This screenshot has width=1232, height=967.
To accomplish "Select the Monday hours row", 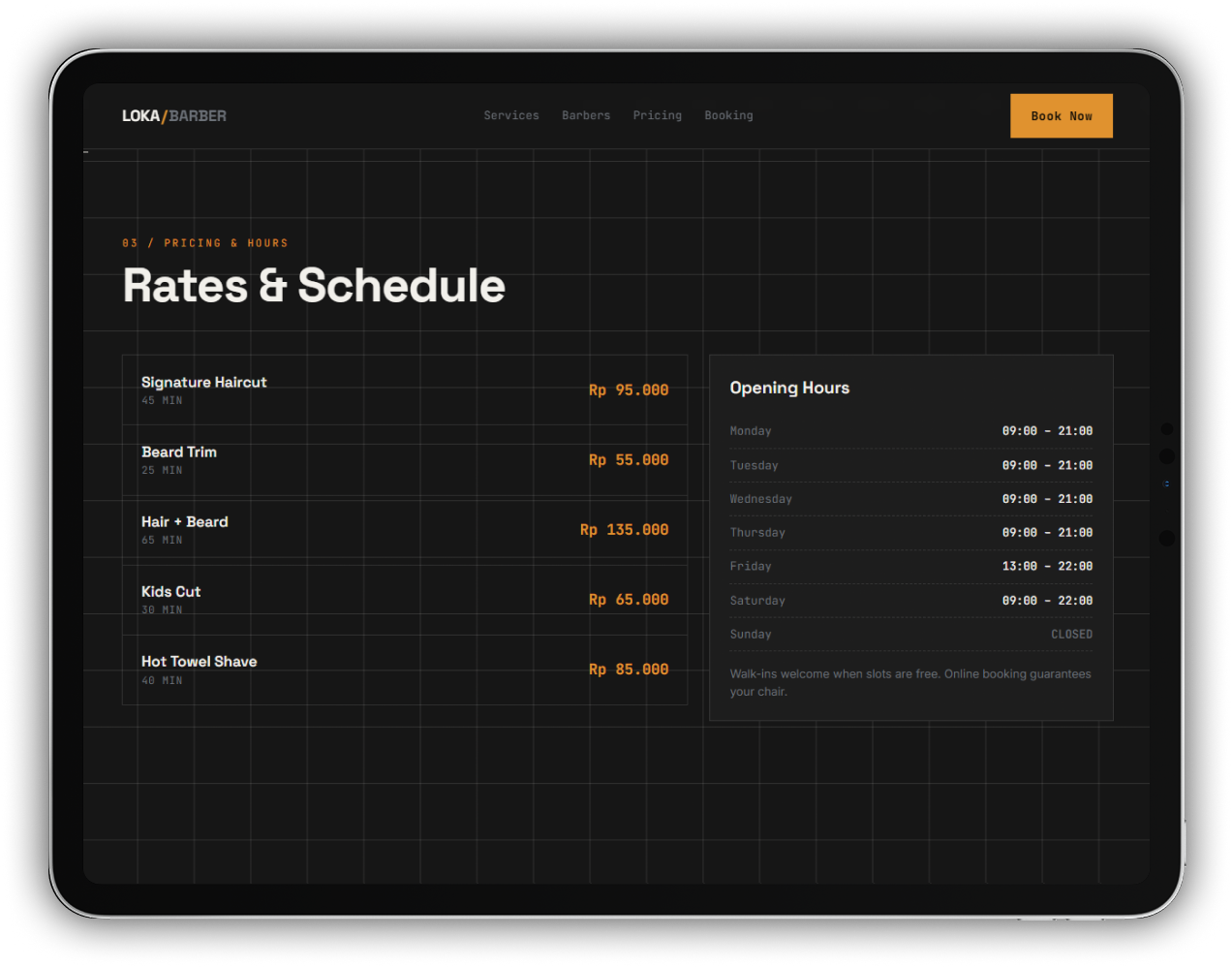I will pyautogui.click(x=911, y=431).
